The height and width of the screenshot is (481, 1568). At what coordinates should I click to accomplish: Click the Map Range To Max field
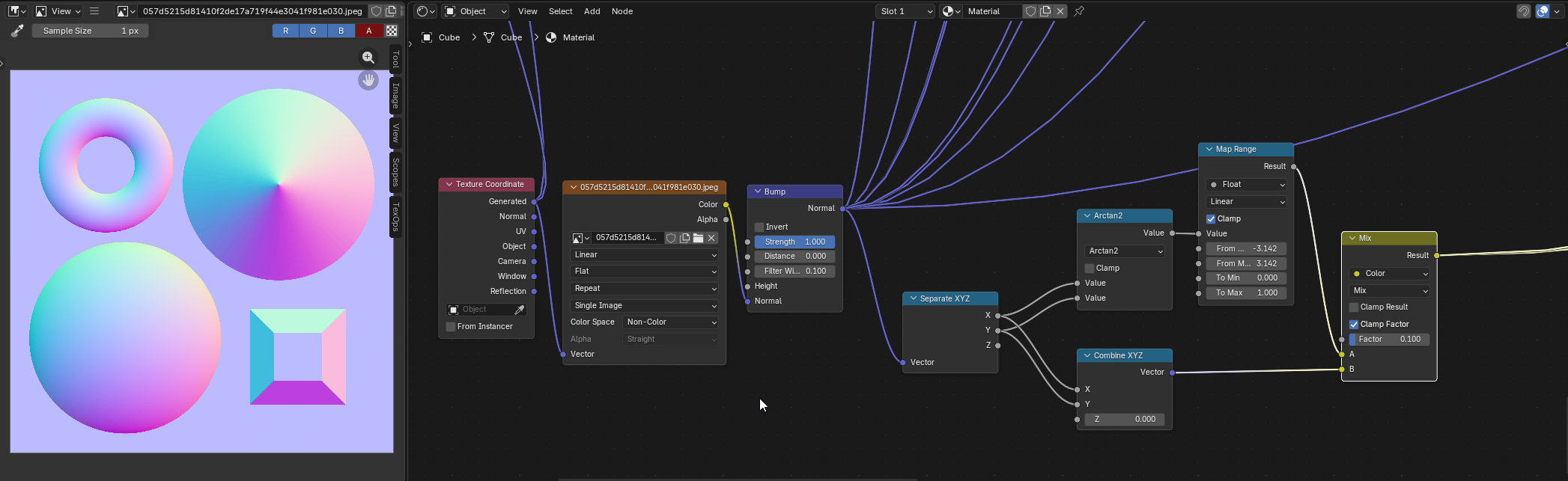click(x=1246, y=293)
